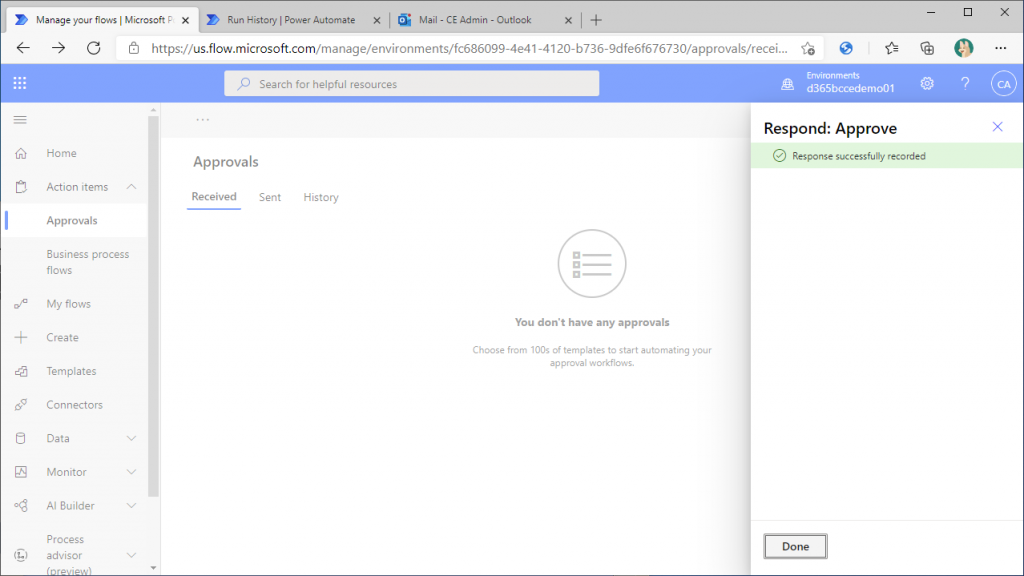The height and width of the screenshot is (576, 1024).
Task: Click the Templates icon in sidebar
Action: (x=21, y=371)
